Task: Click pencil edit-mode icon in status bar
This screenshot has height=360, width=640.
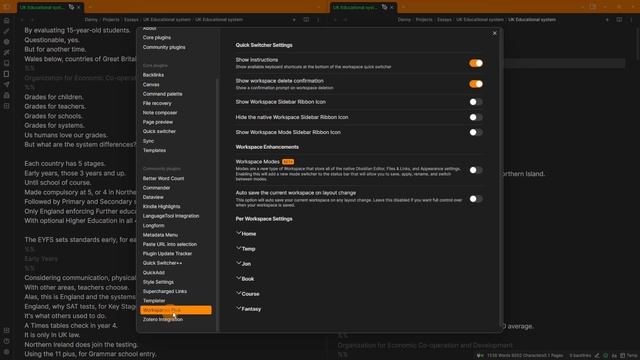Action: 597,356
